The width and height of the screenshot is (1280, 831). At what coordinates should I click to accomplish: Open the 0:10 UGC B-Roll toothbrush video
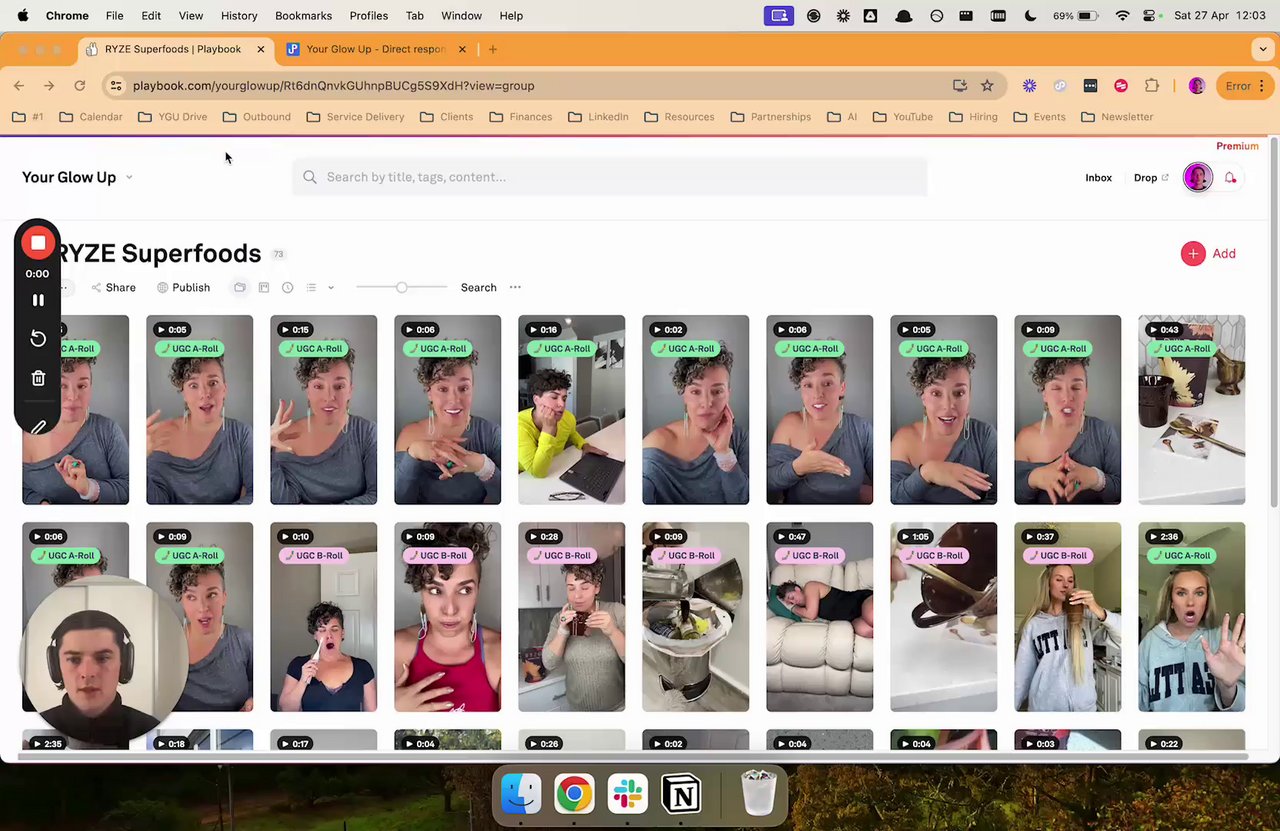point(323,617)
